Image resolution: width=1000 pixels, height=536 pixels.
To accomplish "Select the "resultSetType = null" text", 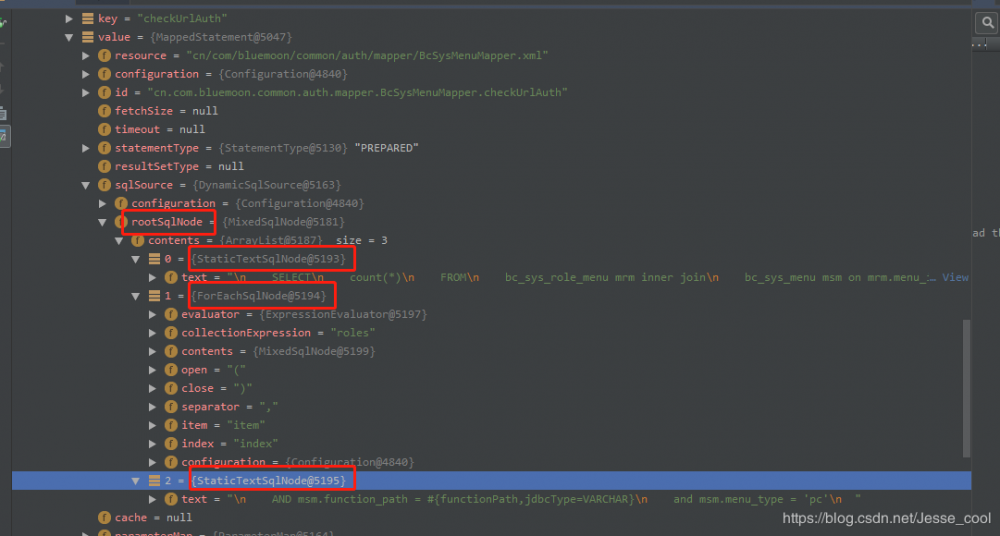I will (x=179, y=167).
